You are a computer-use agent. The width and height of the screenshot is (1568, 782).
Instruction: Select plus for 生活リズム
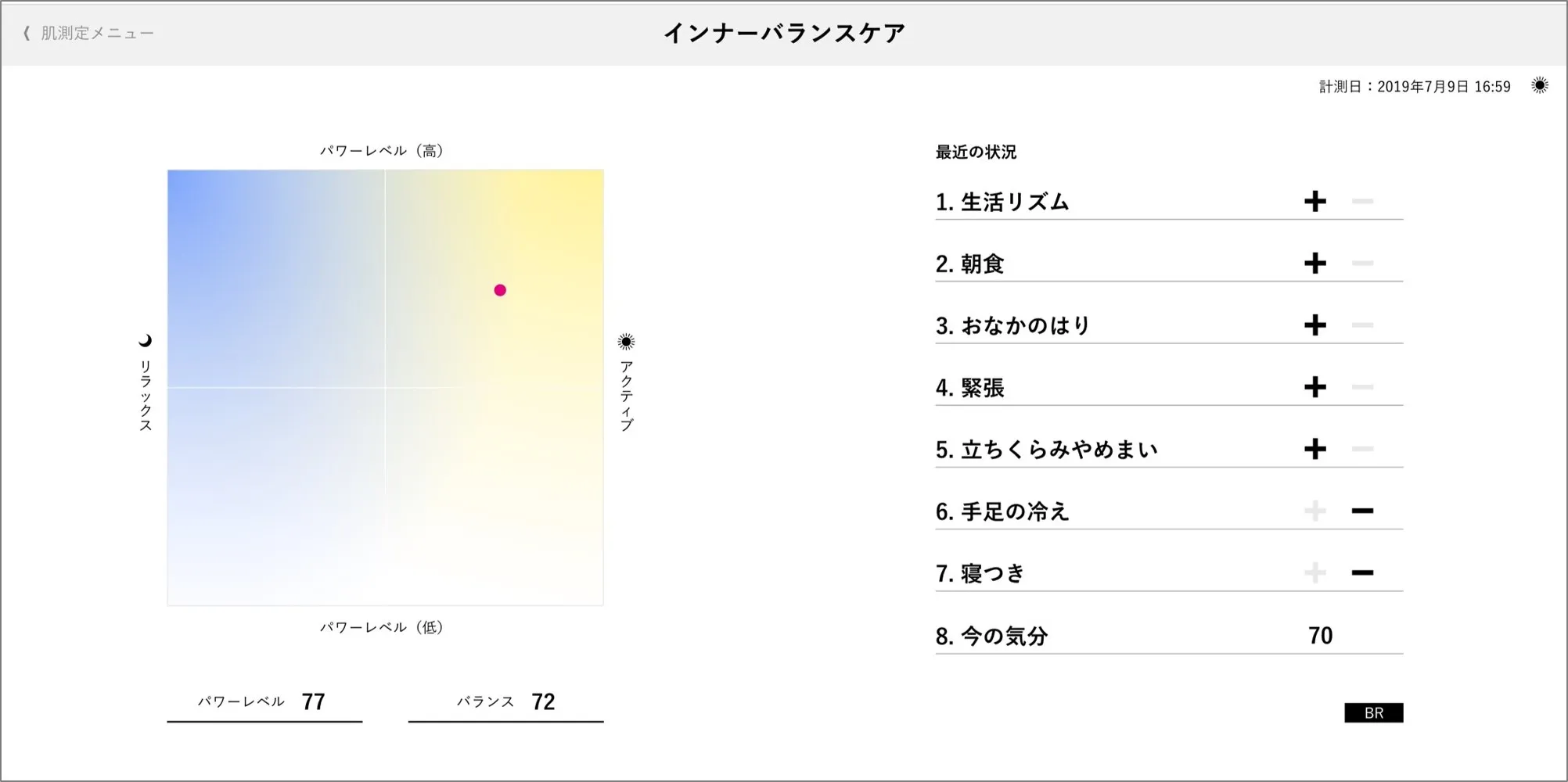(1315, 202)
